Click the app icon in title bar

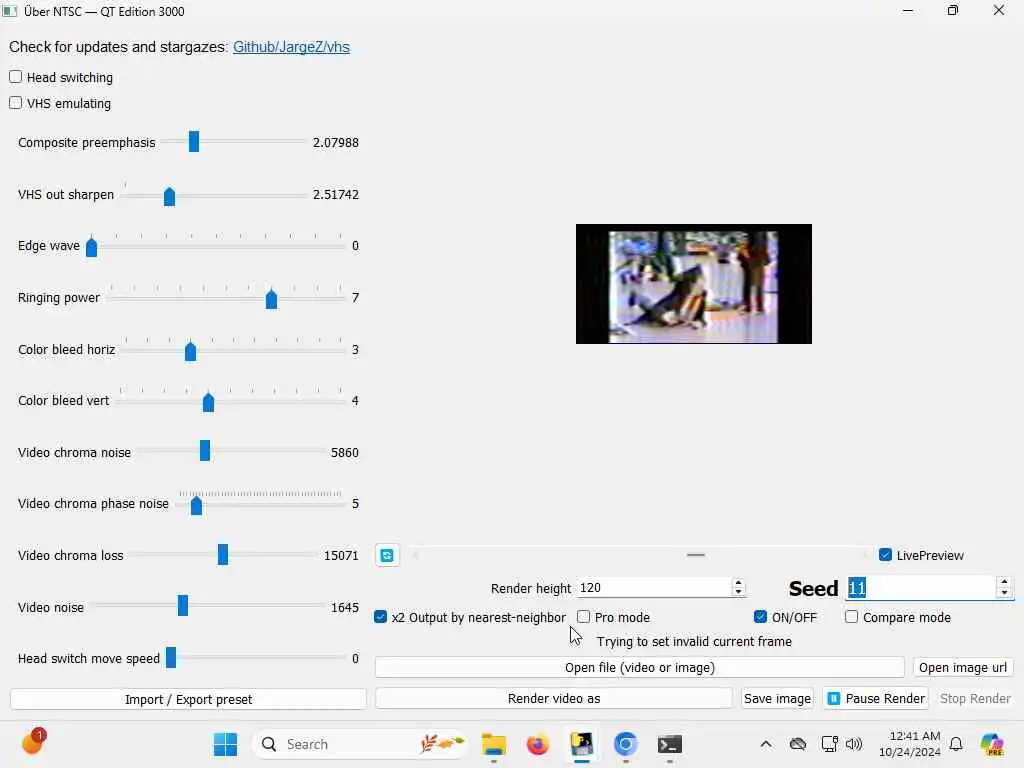(10, 11)
